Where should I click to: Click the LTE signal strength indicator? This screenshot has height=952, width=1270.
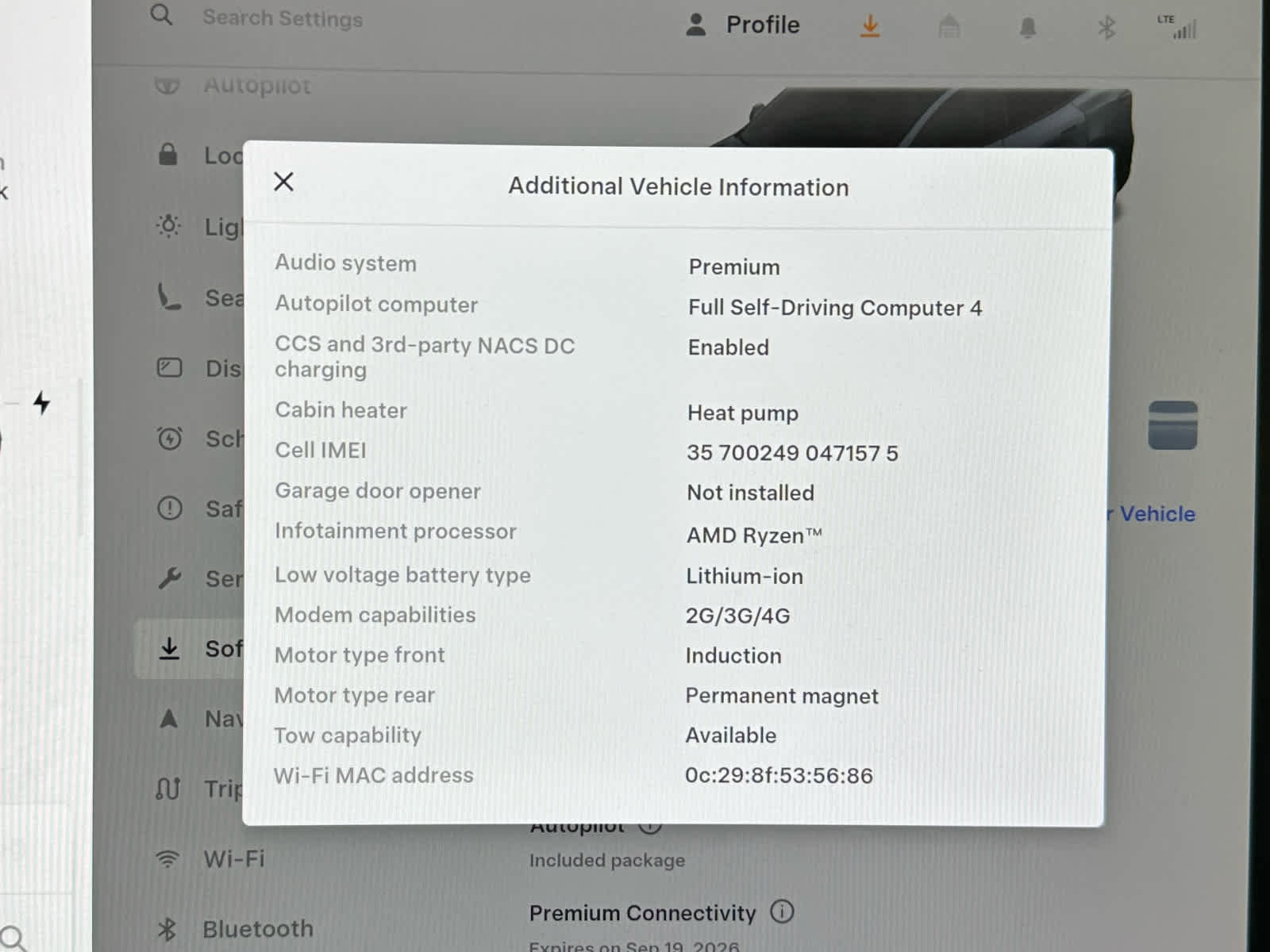[x=1178, y=28]
